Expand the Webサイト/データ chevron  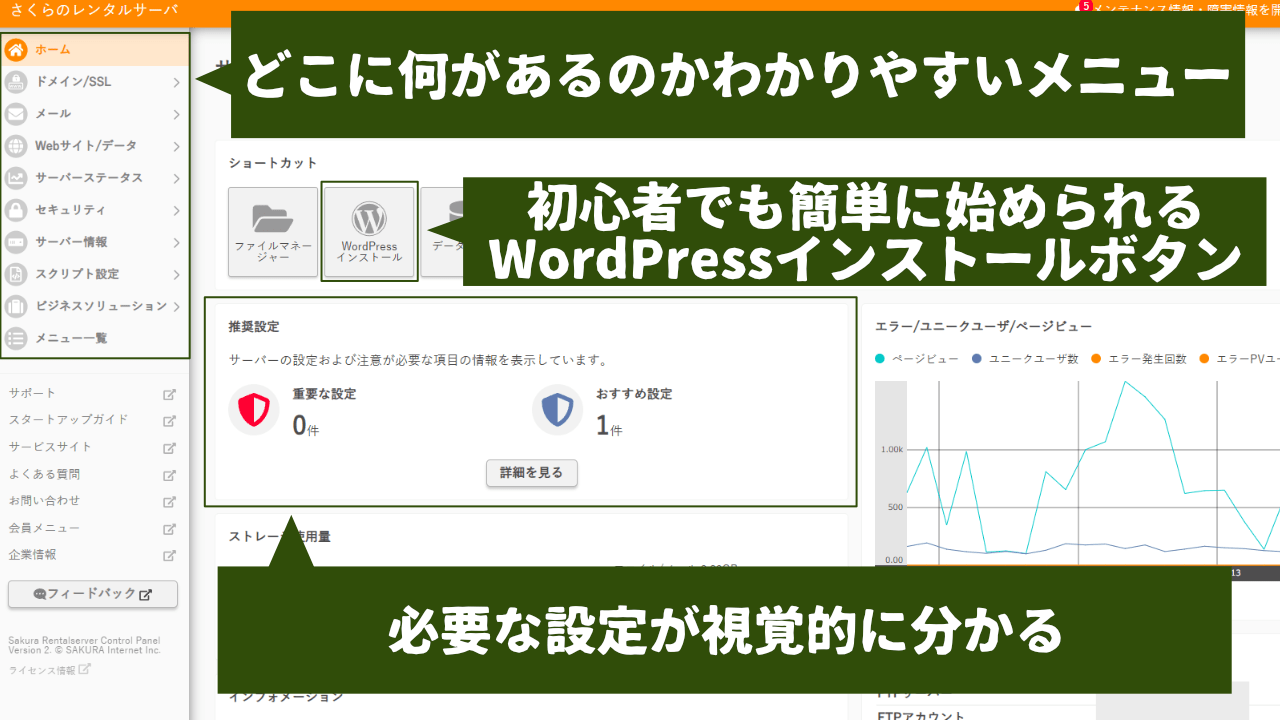[176, 146]
